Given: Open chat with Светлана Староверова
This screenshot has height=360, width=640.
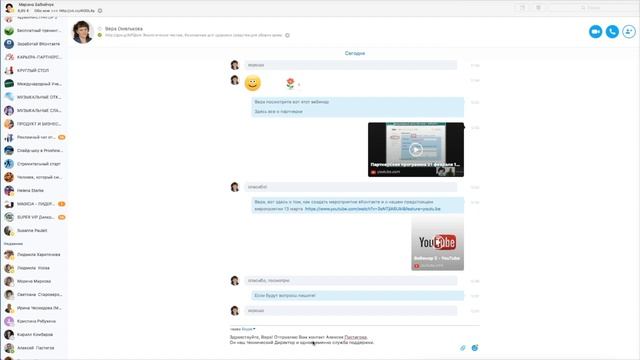Looking at the screenshot, I should (34, 294).
